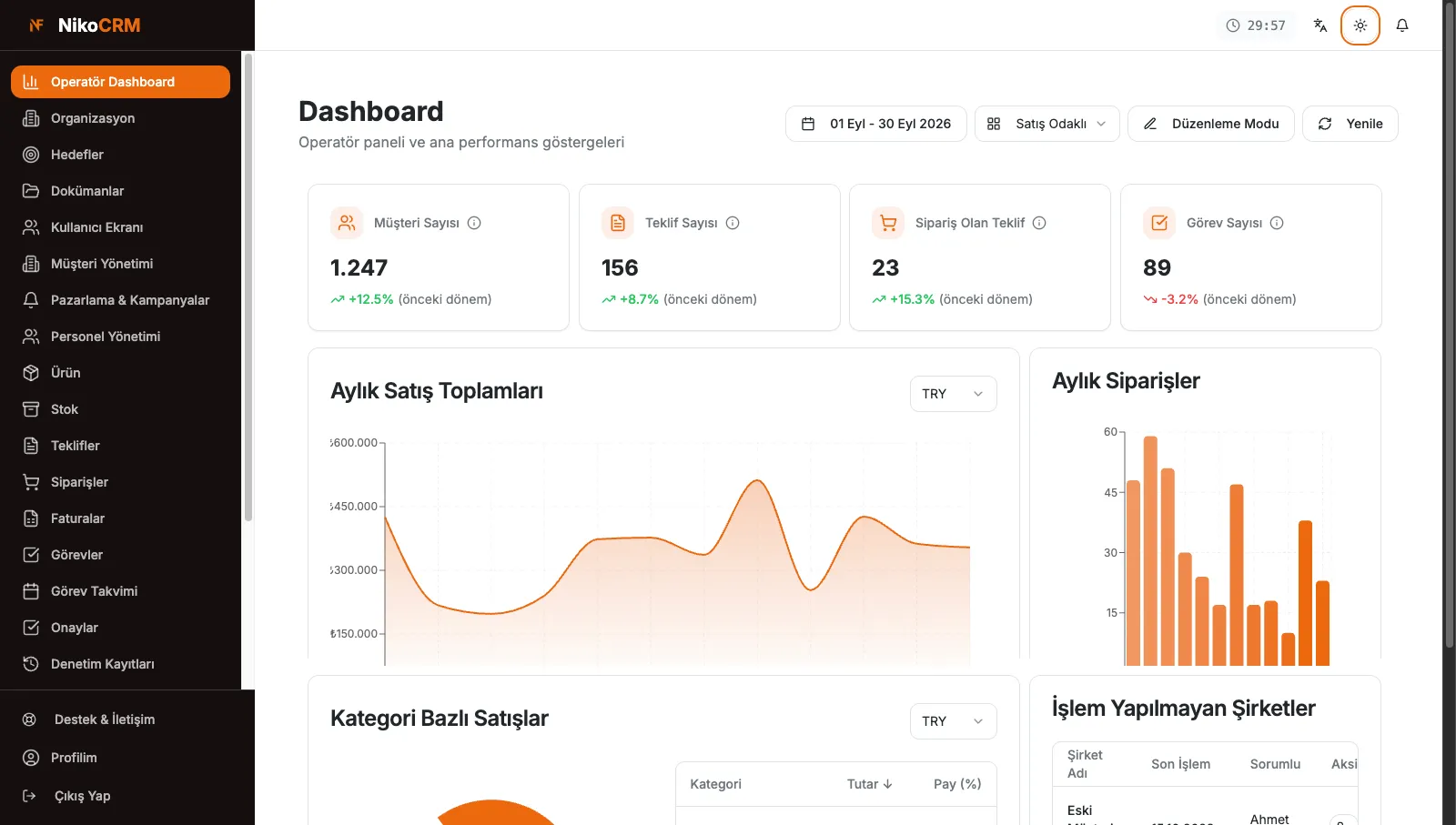Viewport: 1456px width, 825px height.
Task: Open the language translation icon
Action: coord(1320,25)
